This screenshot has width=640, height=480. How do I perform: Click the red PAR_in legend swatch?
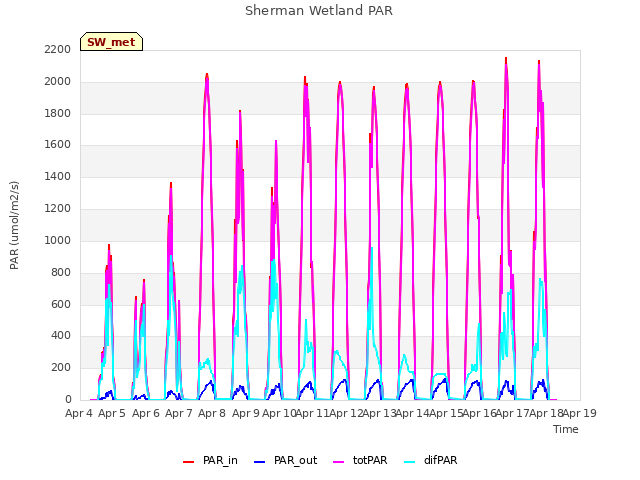(x=188, y=462)
